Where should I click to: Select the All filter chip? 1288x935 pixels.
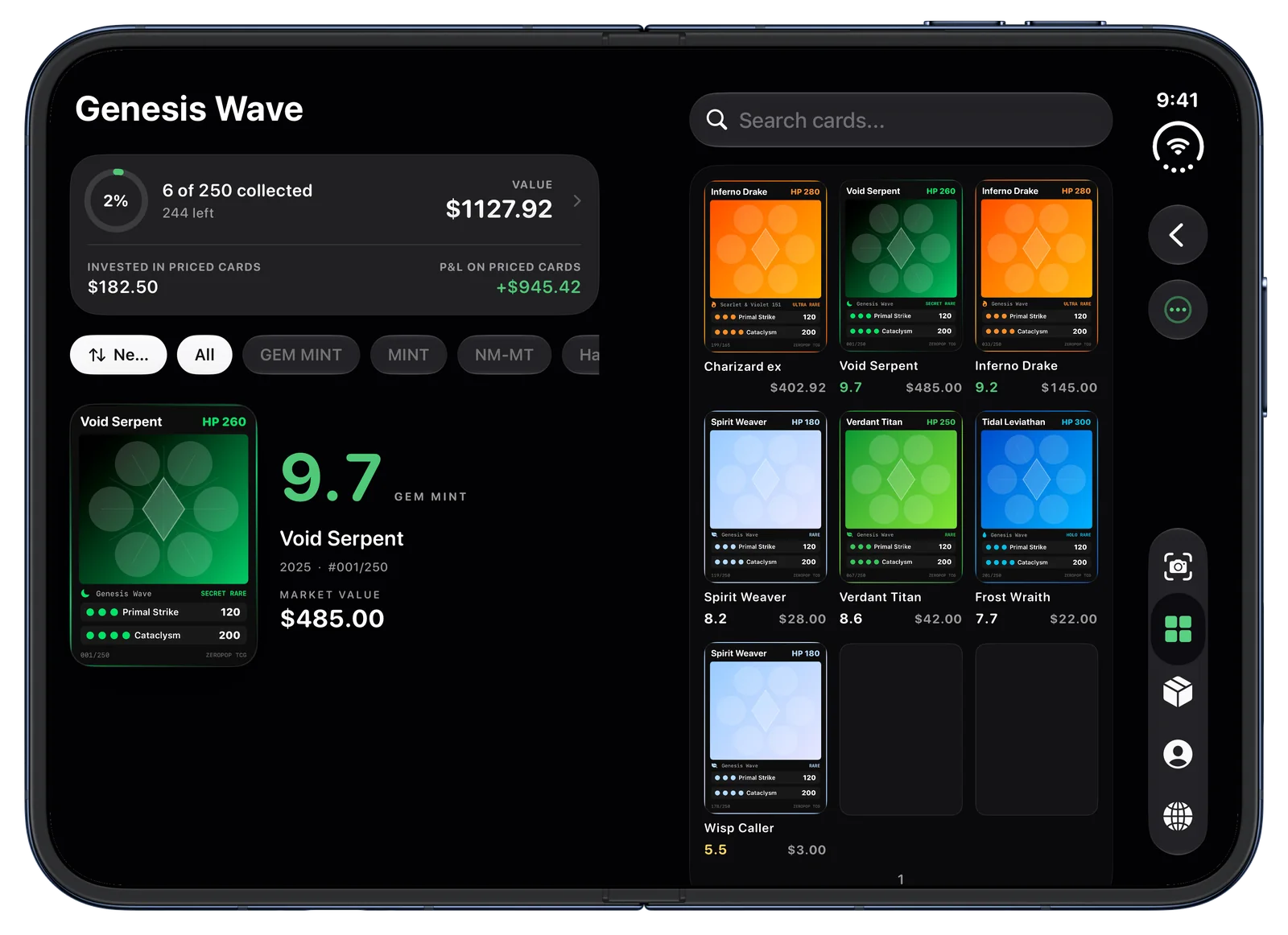(204, 355)
